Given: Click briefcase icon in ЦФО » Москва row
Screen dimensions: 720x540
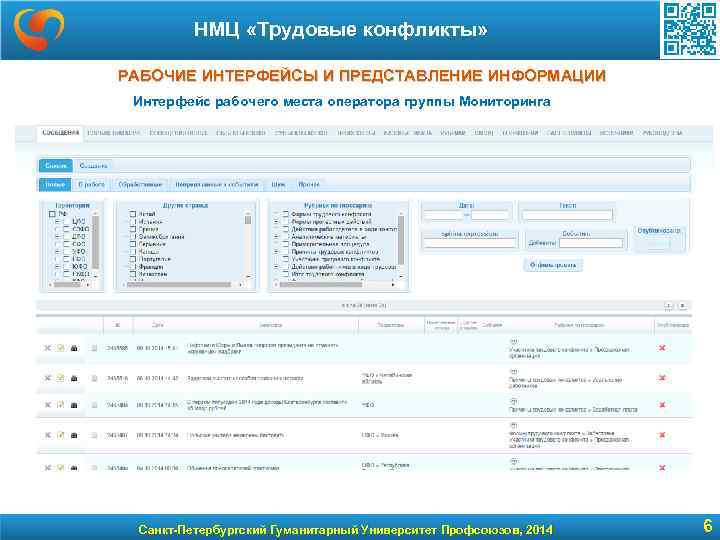Looking at the screenshot, I should [74, 435].
